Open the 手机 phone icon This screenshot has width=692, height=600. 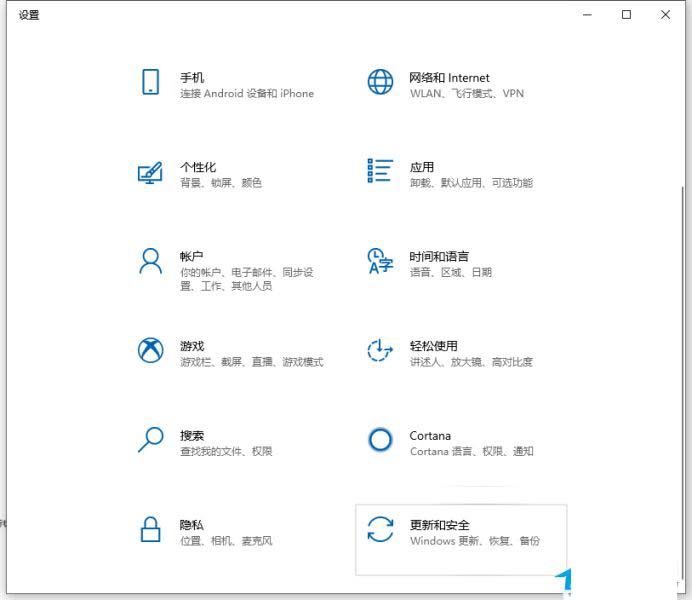click(x=150, y=82)
